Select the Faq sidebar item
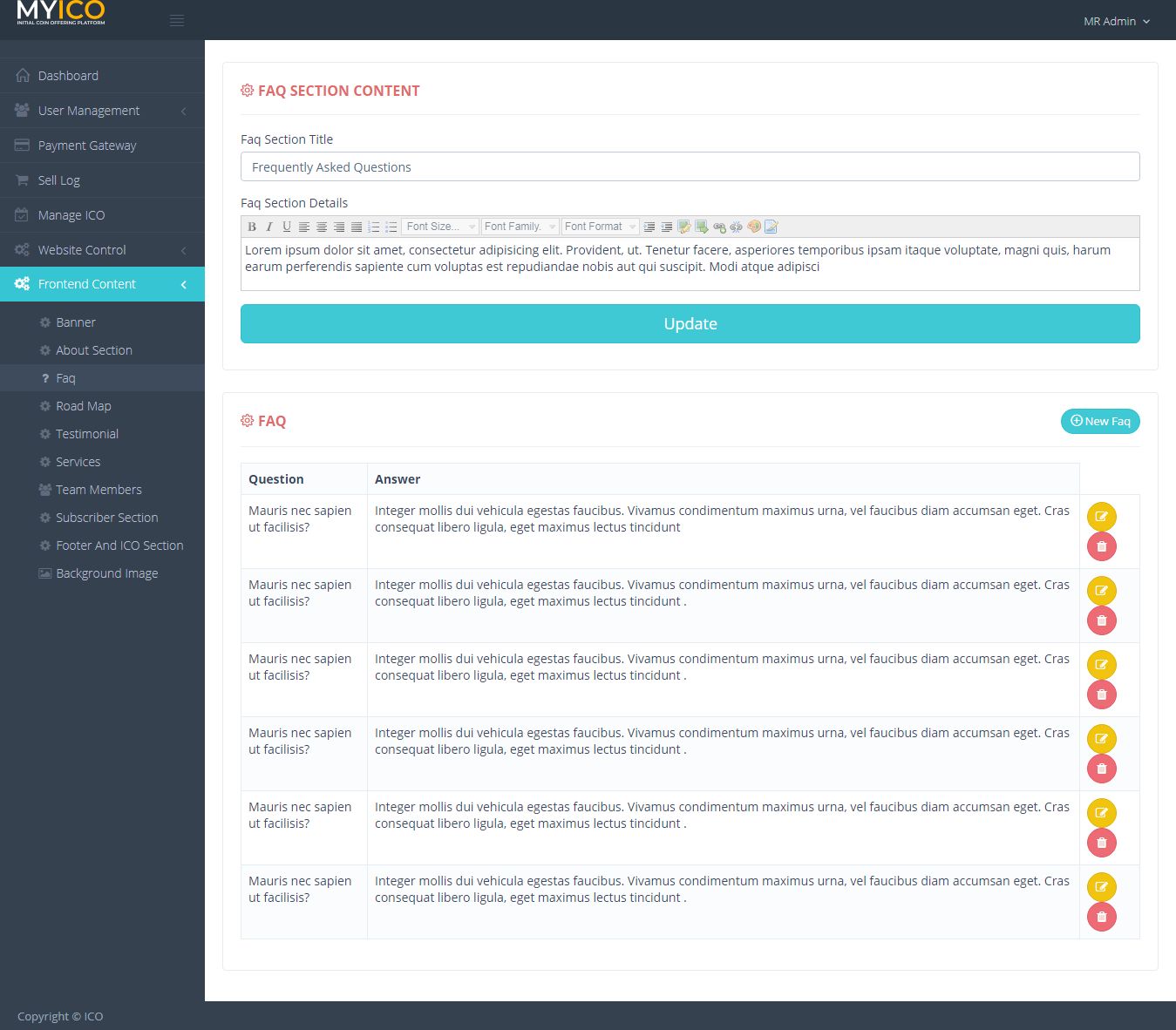 pos(102,378)
